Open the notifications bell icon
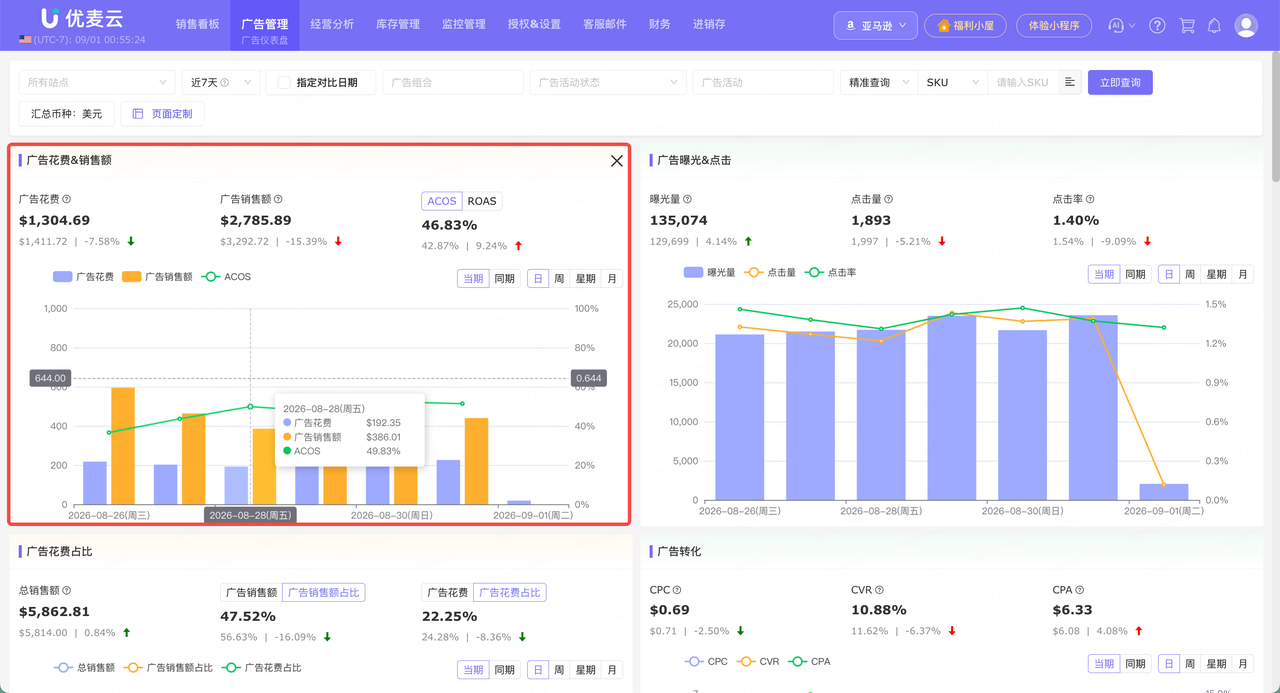The width and height of the screenshot is (1280, 693). pos(1214,26)
